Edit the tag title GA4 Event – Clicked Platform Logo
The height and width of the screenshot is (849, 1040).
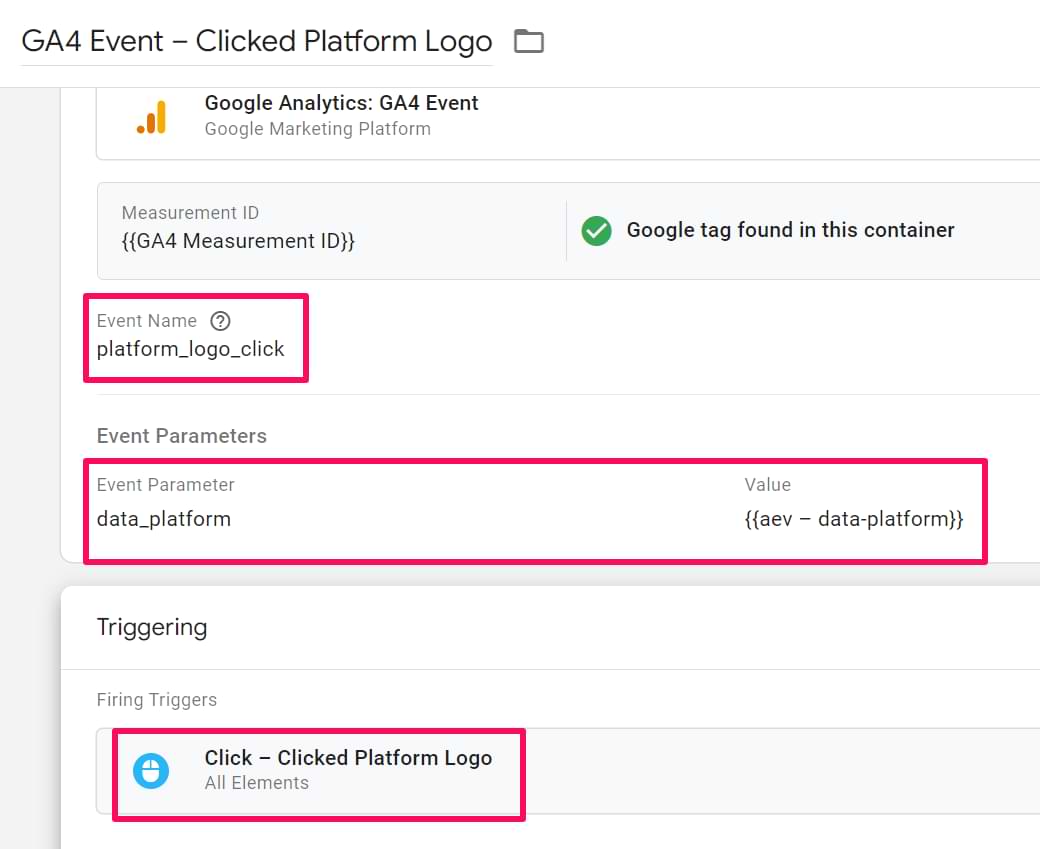[256, 42]
